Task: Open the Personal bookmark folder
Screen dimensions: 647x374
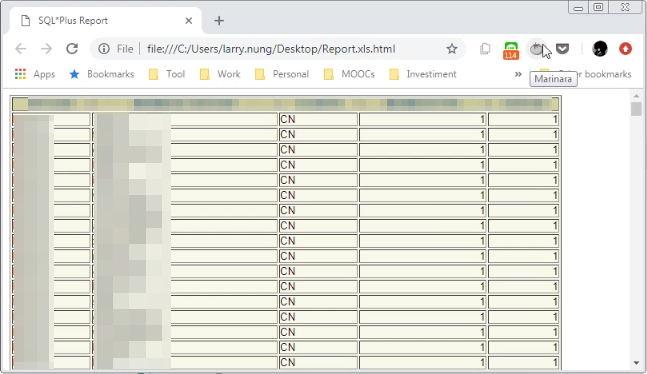Action: (282, 74)
